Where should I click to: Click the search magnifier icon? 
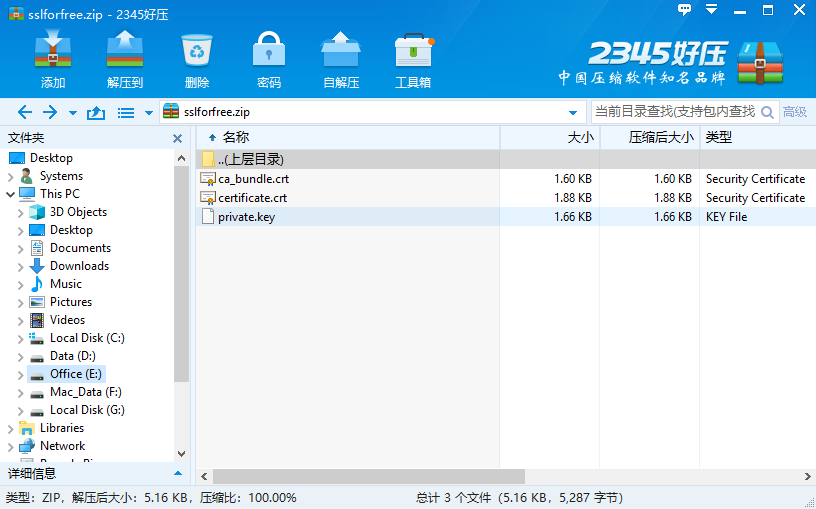coord(767,112)
